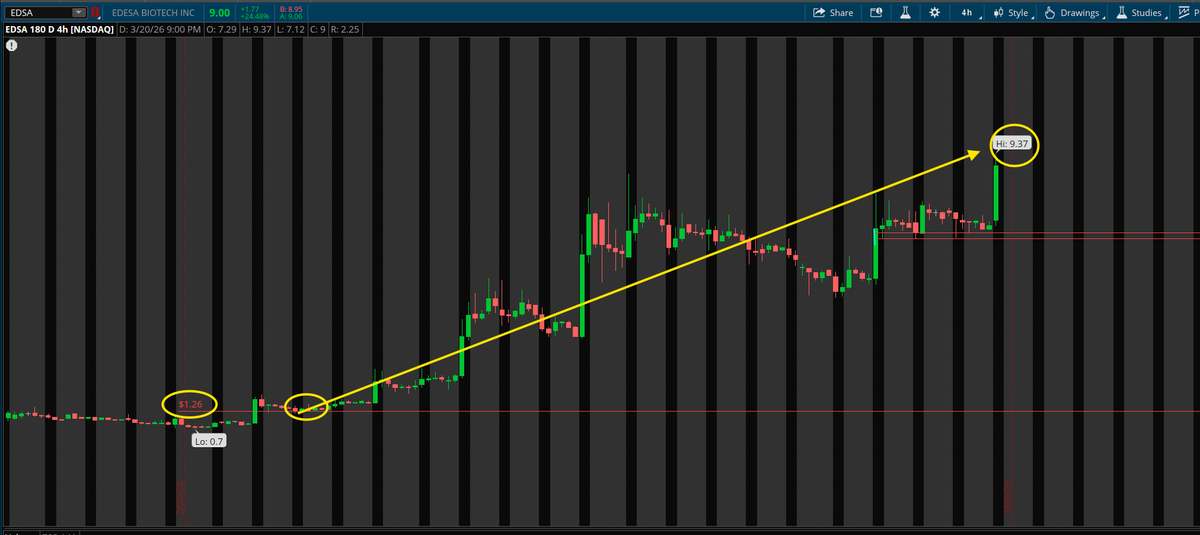The image size is (1200, 535).
Task: Click the $1.26 price label on chart
Action: tap(190, 405)
